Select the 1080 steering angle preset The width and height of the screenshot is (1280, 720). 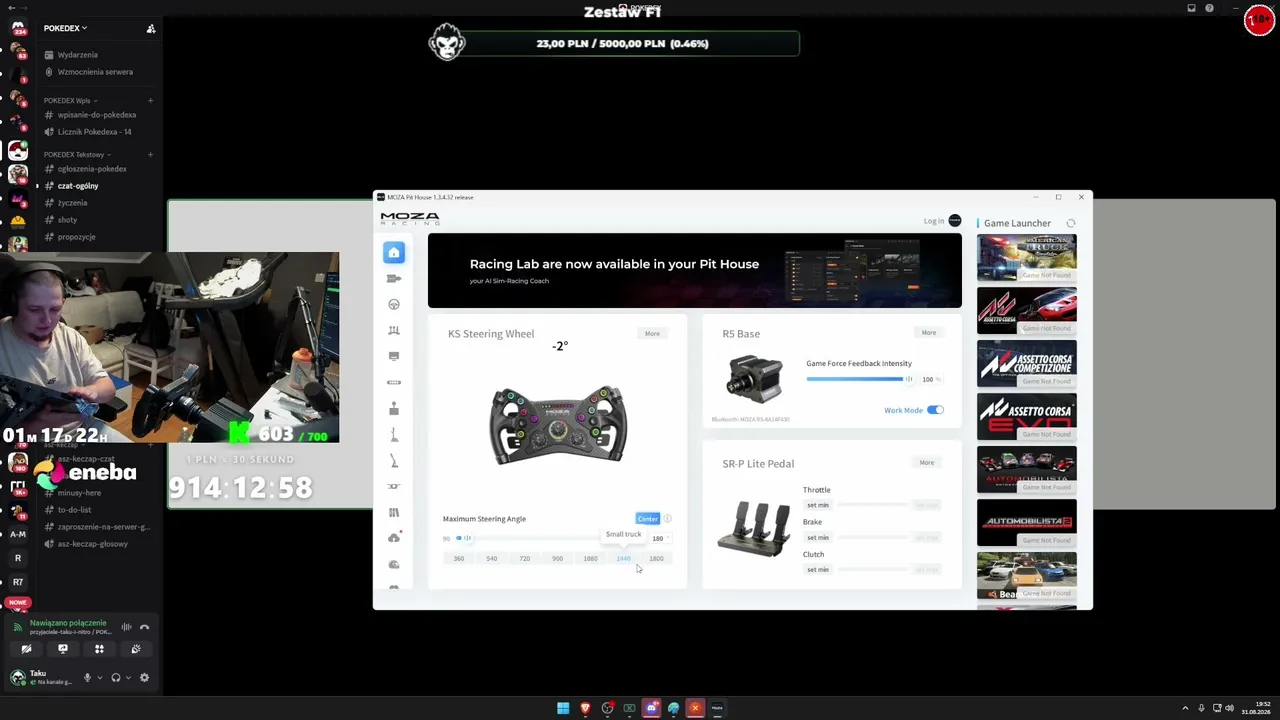coord(590,558)
